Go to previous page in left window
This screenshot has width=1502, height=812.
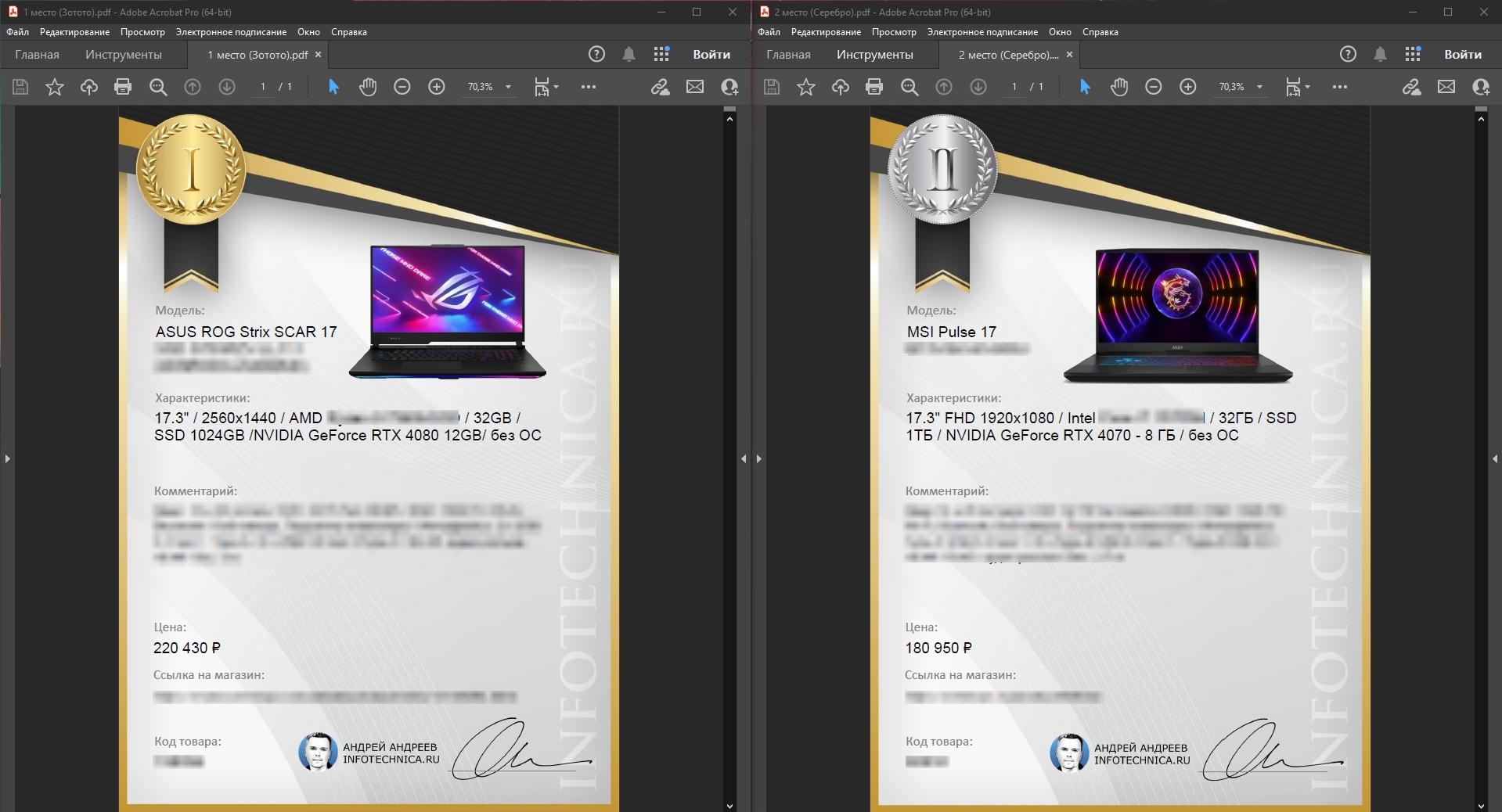click(x=193, y=87)
